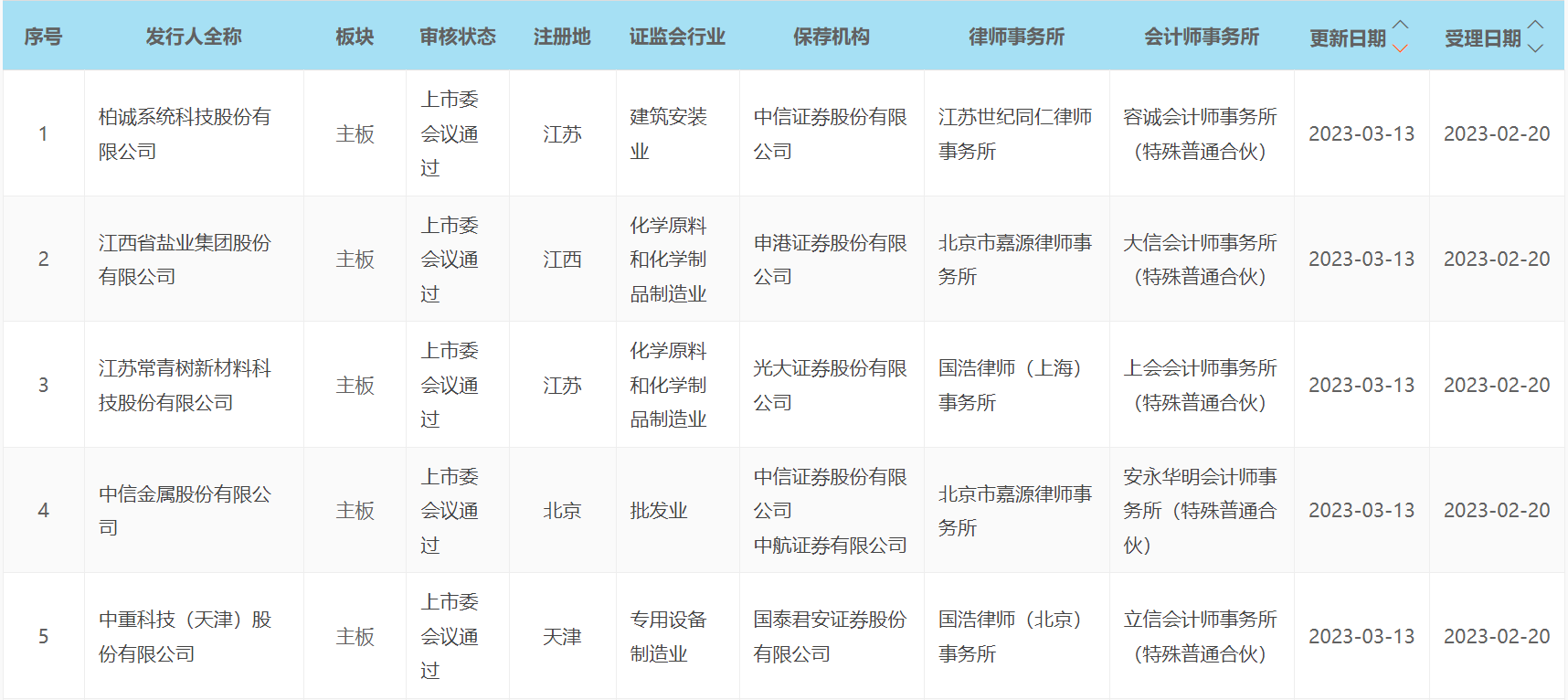Select the 天津 location cell
This screenshot has height=700, width=1568.
click(562, 636)
